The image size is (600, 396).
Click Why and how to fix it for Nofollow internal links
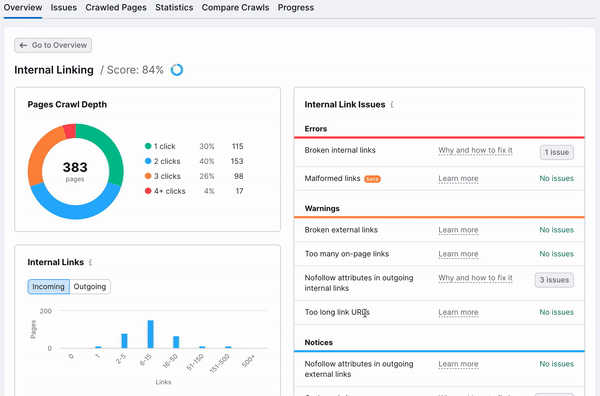point(475,278)
